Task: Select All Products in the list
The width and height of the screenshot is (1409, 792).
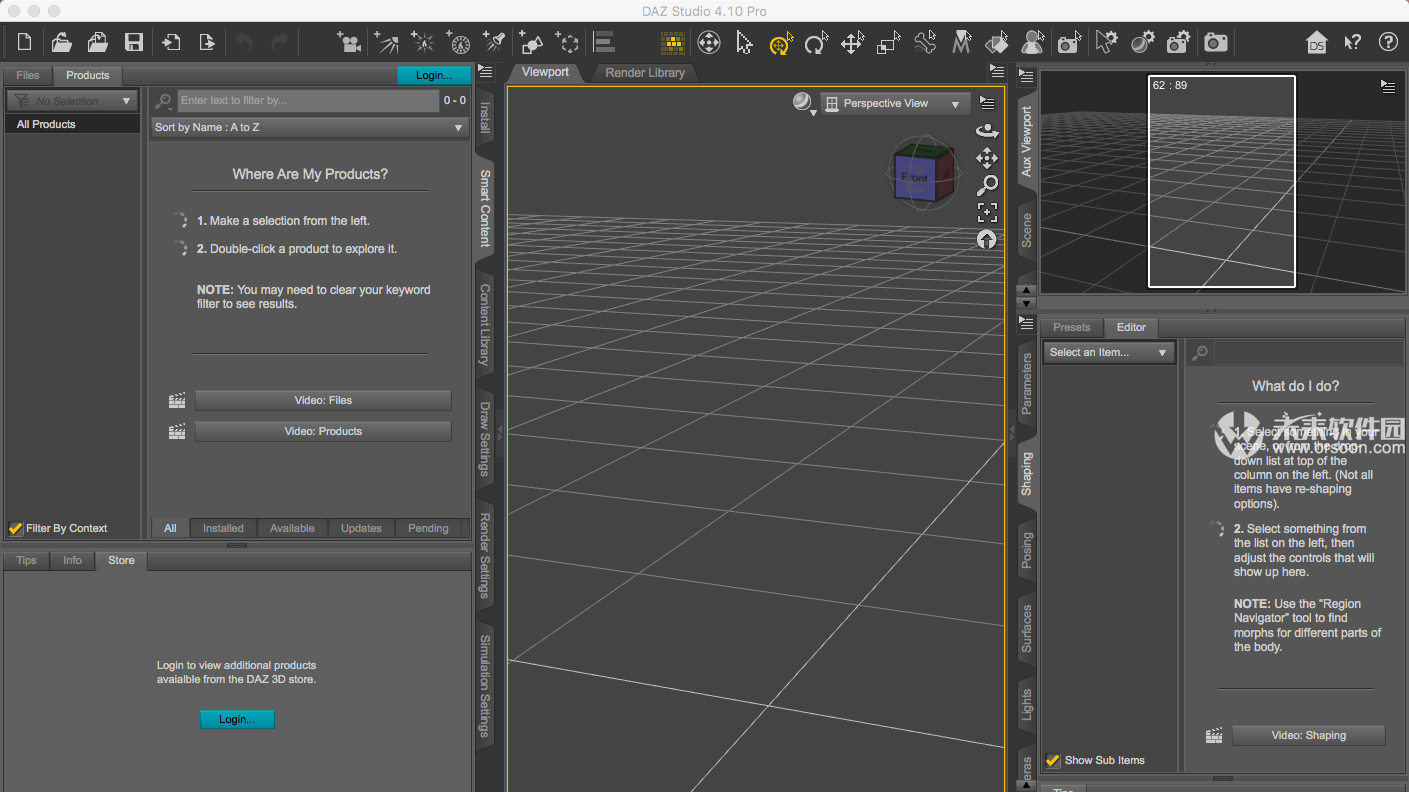Action: point(72,124)
